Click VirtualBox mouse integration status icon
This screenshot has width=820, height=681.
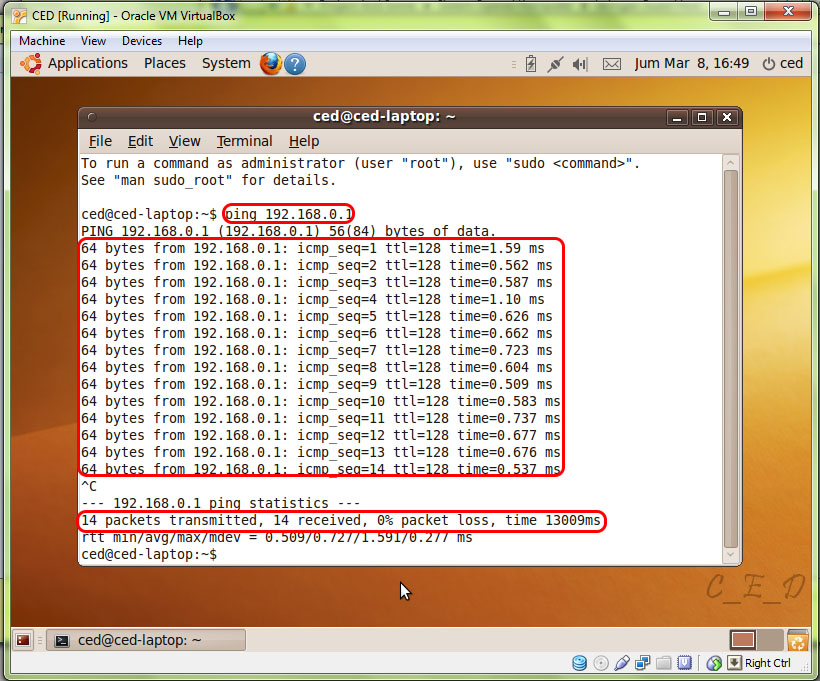[x=714, y=663]
